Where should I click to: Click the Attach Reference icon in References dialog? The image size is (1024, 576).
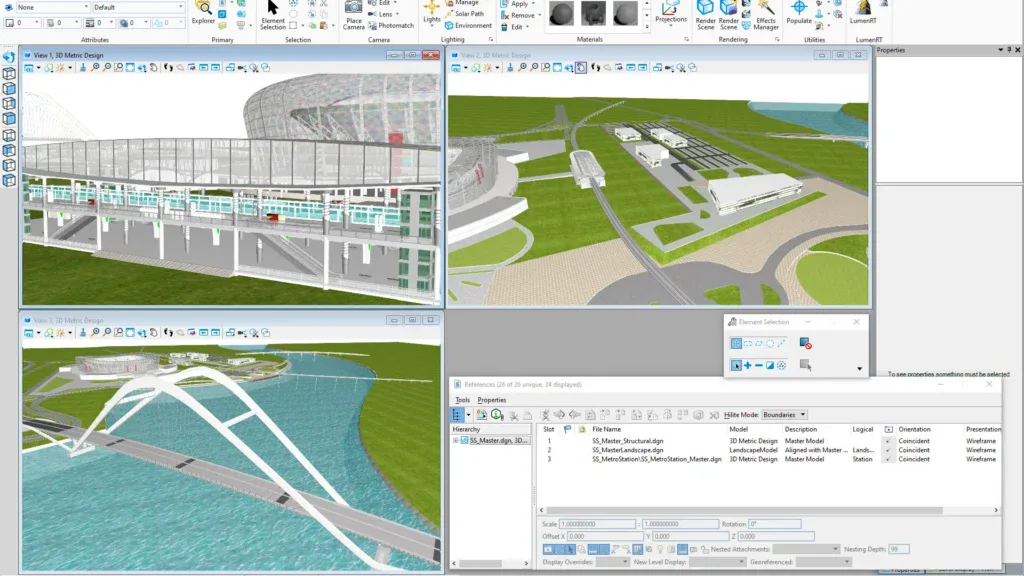(481, 414)
